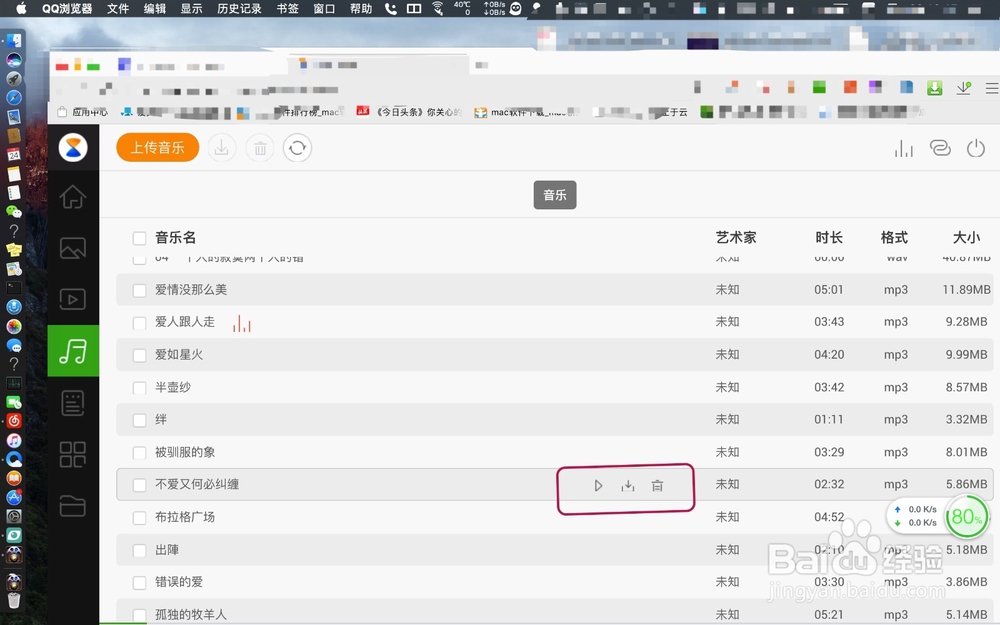
Task: Check the box for 爱人跟人走
Action: [140, 323]
